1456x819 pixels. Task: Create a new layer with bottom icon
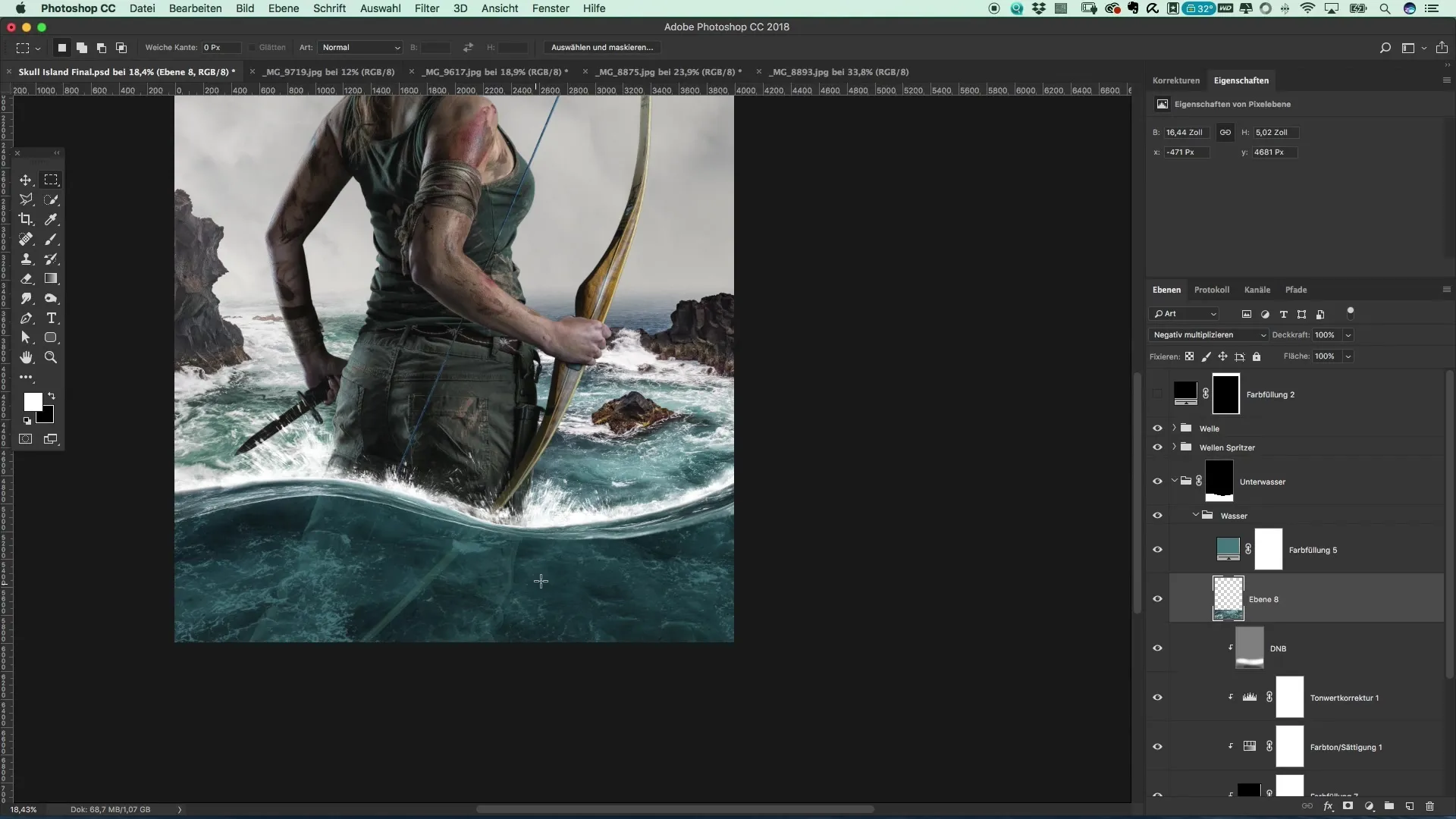[x=1409, y=806]
